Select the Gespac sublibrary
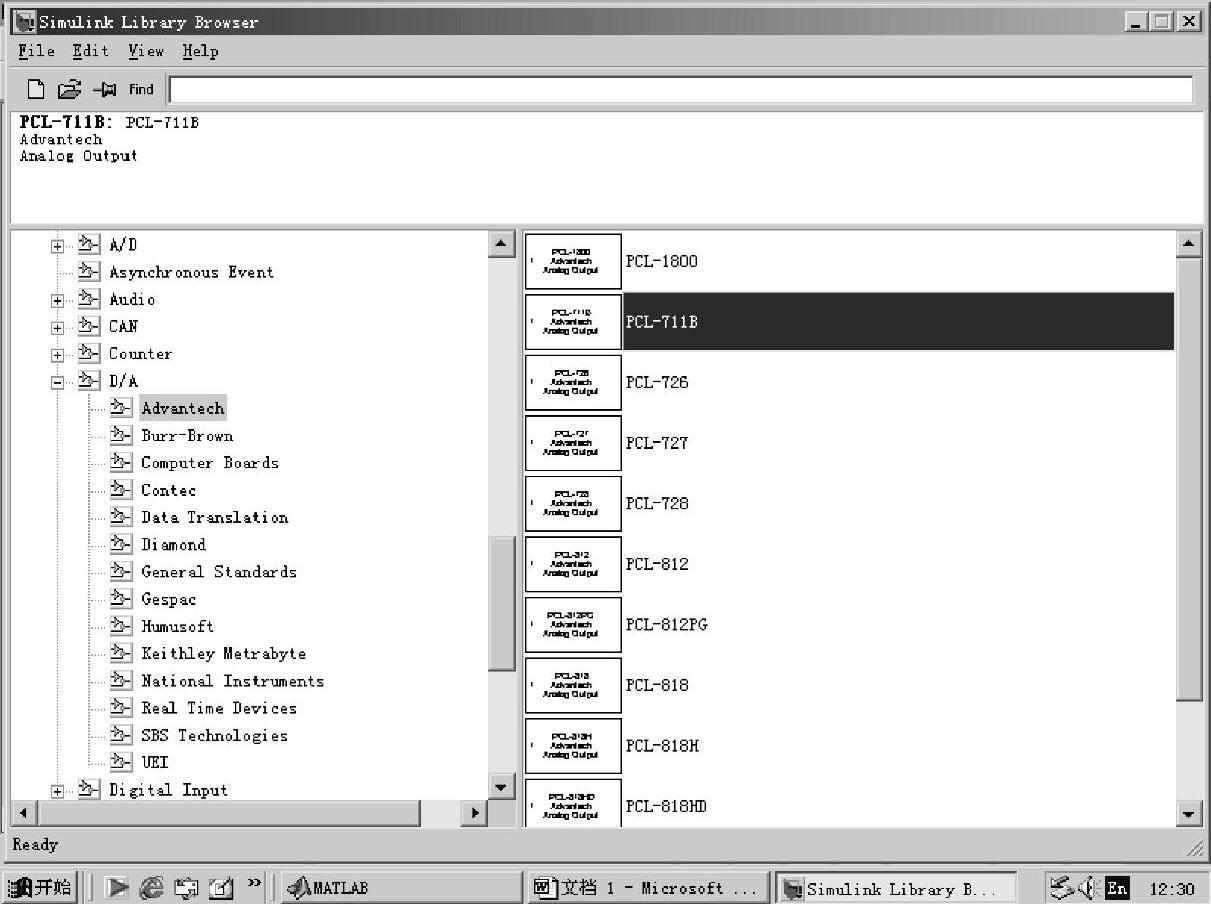The width and height of the screenshot is (1211, 904). [x=168, y=599]
